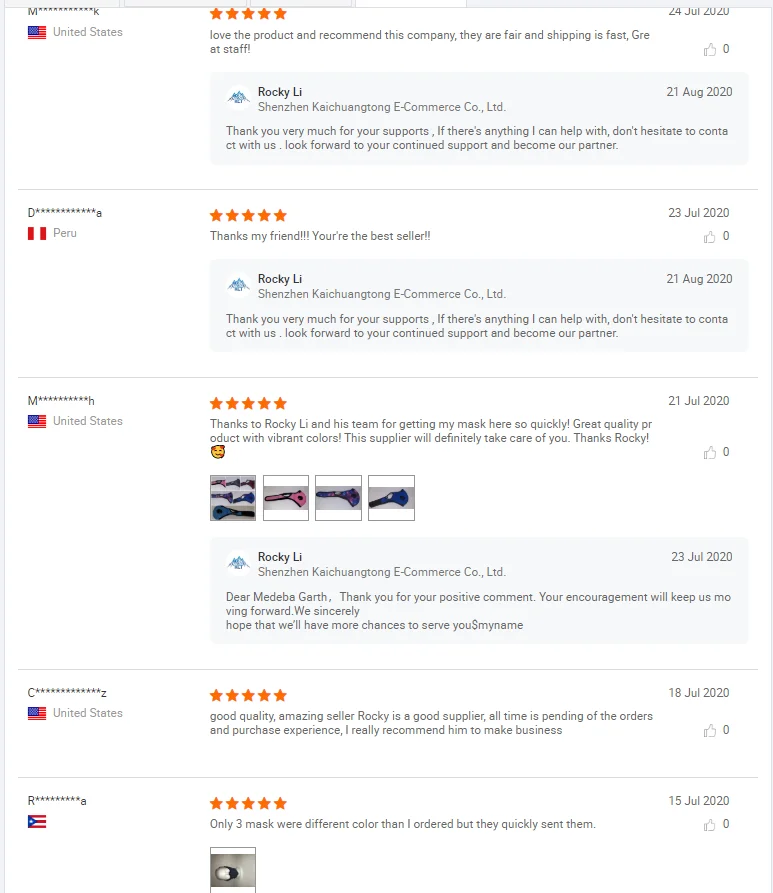The width and height of the screenshot is (773, 893).
Task: Open the third mask photo thumbnail
Action: click(x=338, y=498)
